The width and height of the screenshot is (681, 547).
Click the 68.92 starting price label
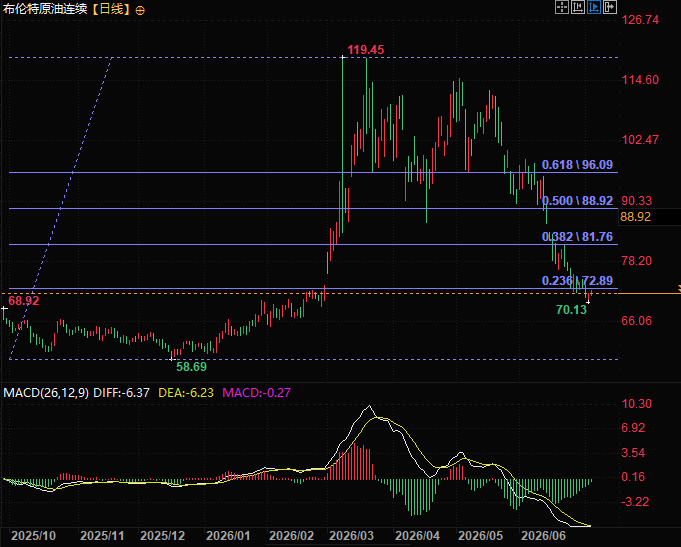coord(24,301)
